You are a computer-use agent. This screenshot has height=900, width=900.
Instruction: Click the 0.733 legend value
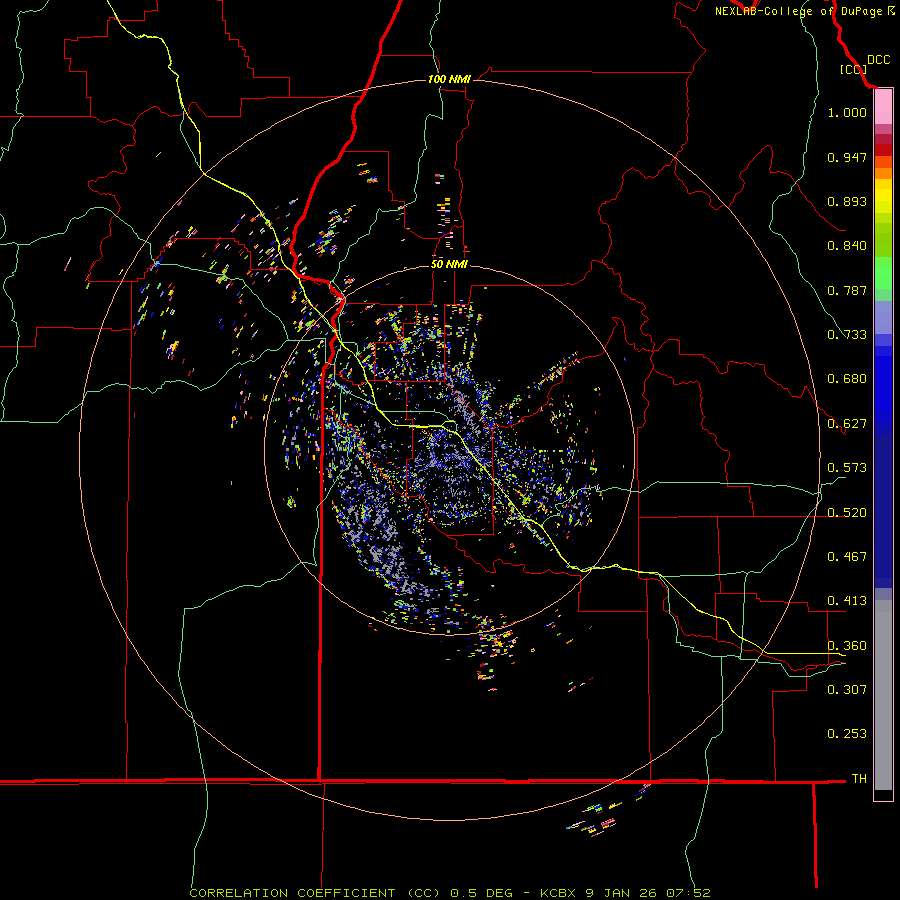tap(847, 335)
